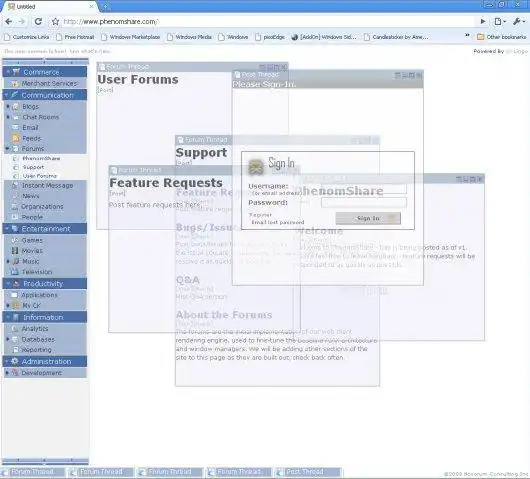Click the feather icon on Communication header
The height and width of the screenshot is (479, 530).
pos(14,95)
